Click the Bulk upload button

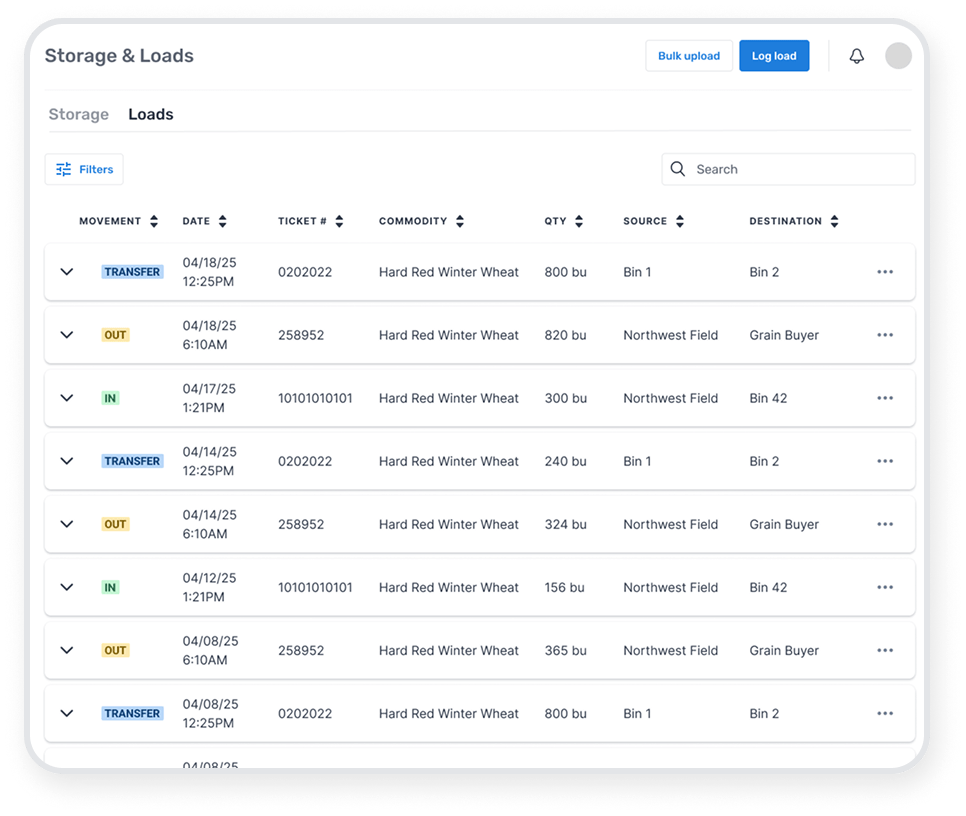[689, 56]
